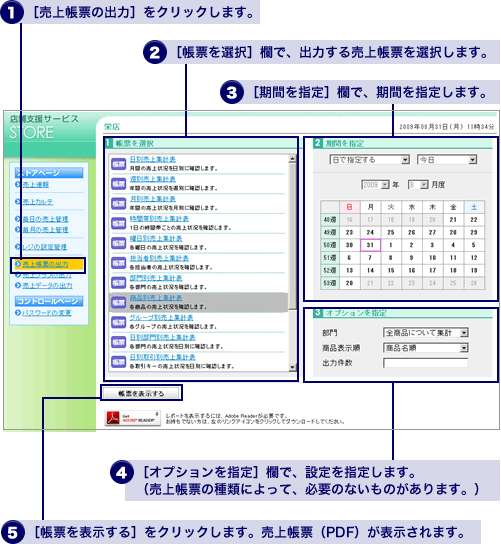Click the 帳票 icon beside 月別売上集計表
Image resolution: width=501 pixels, height=544 pixels.
(118, 204)
